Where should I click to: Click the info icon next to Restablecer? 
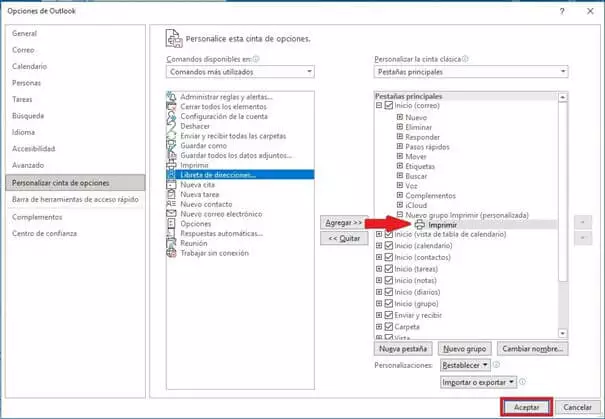pyautogui.click(x=497, y=365)
